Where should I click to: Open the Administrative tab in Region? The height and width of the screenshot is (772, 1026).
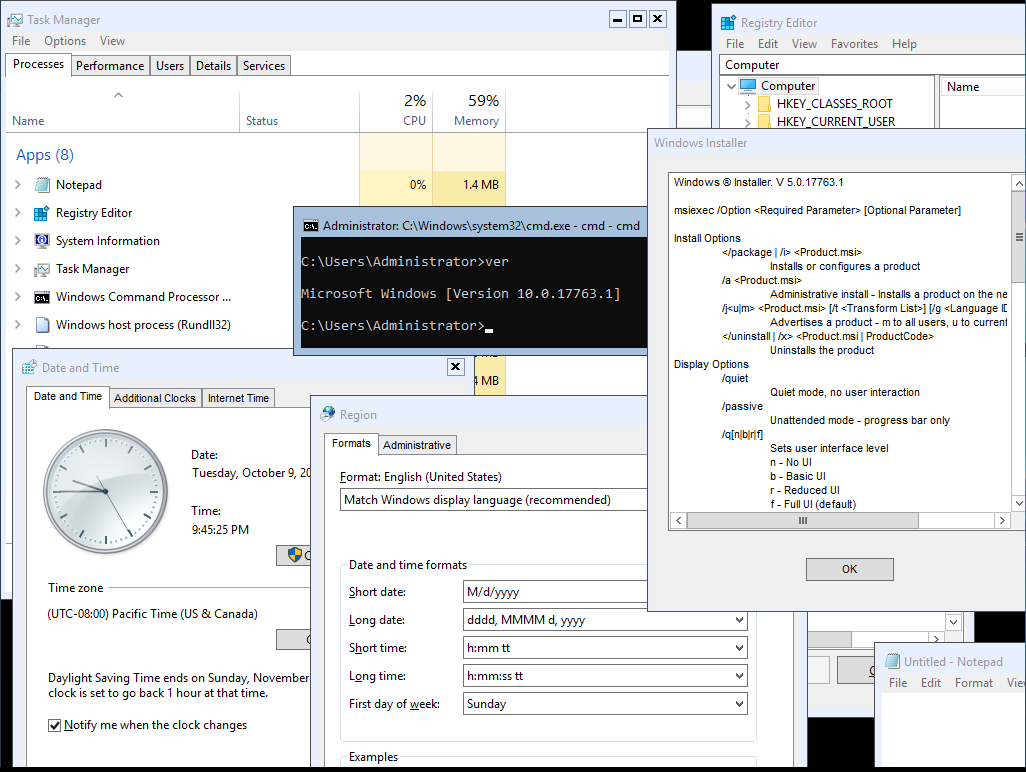(417, 445)
